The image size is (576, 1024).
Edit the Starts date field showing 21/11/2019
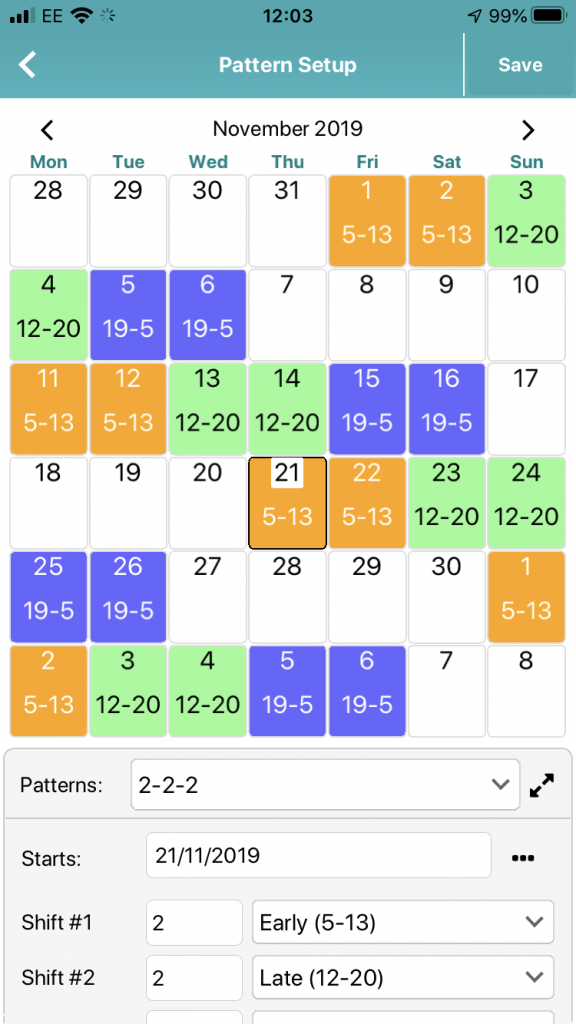pos(318,855)
